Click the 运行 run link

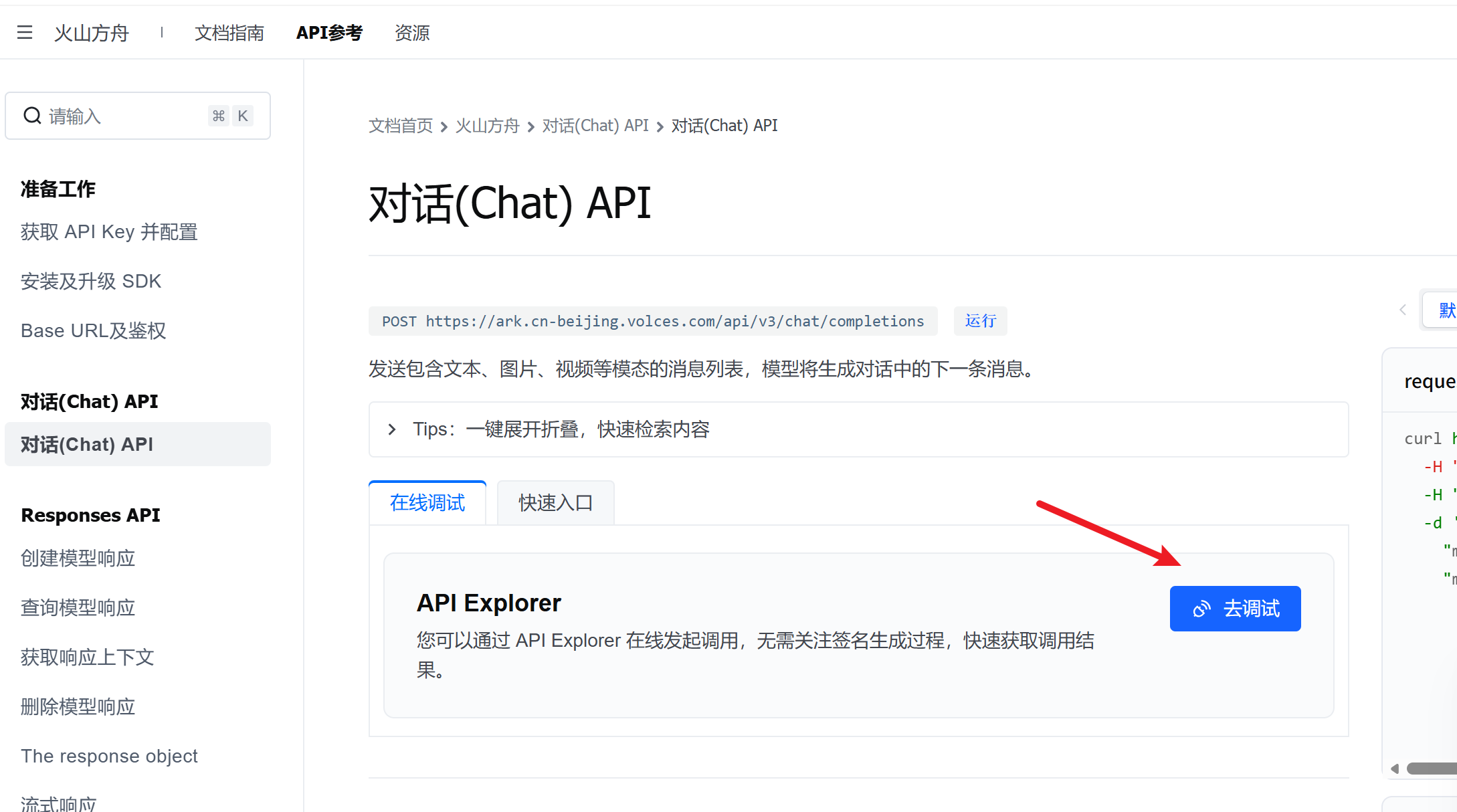coord(980,321)
